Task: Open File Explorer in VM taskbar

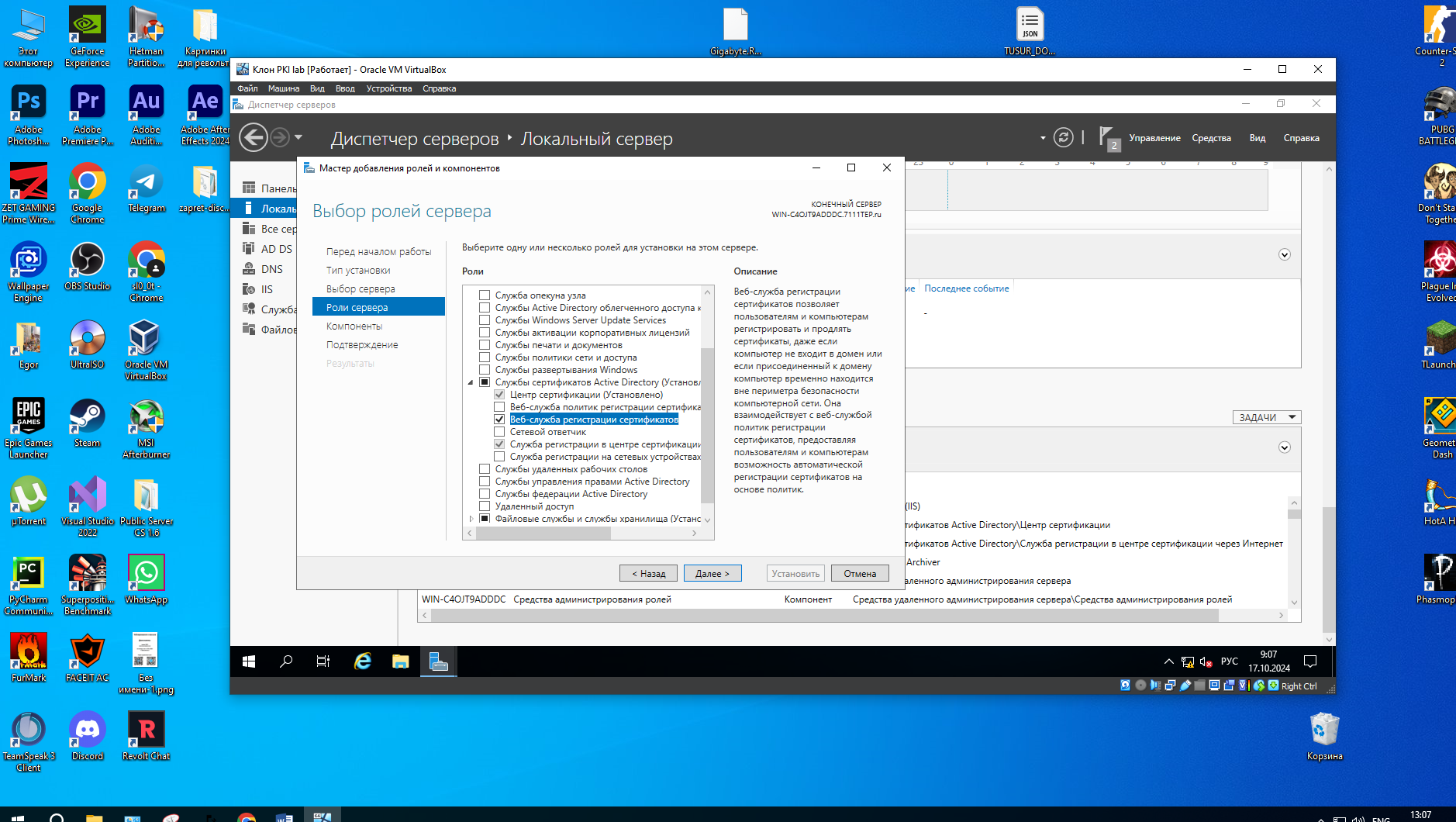Action: [x=400, y=661]
